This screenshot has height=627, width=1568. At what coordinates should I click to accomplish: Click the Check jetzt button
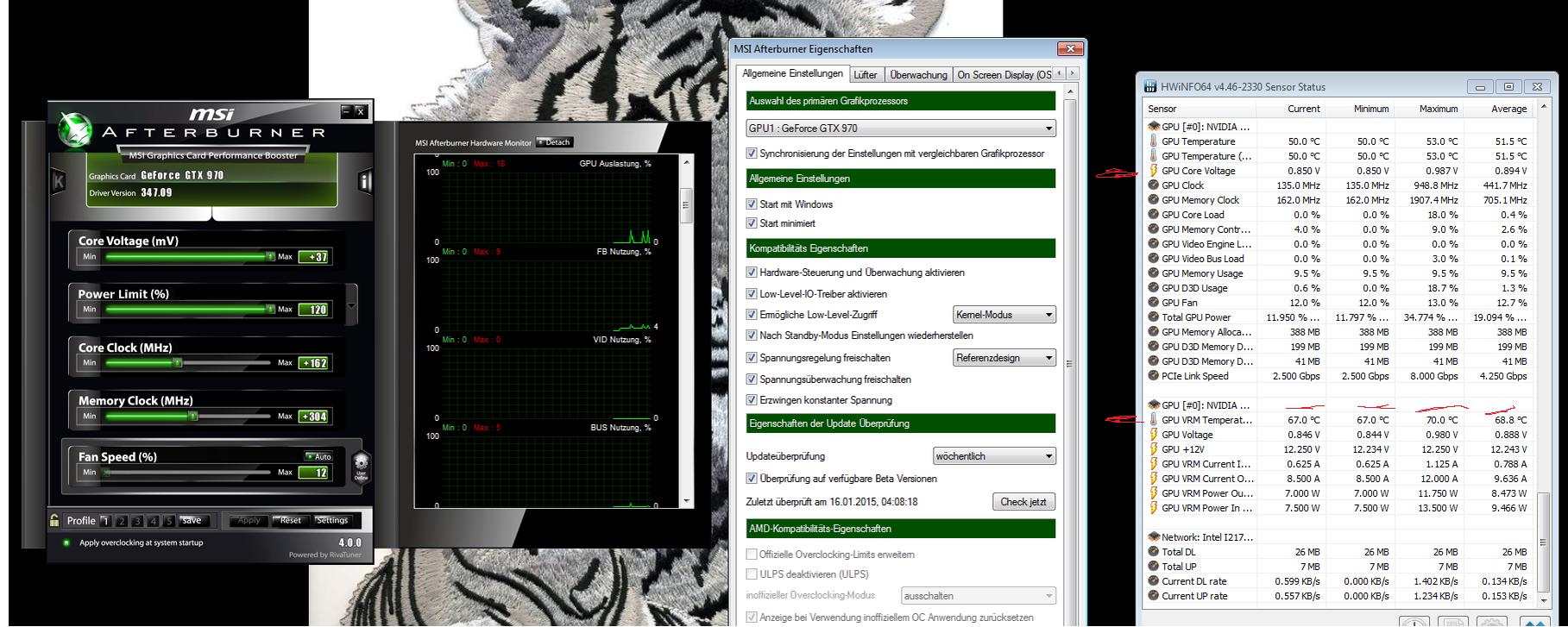[1023, 502]
